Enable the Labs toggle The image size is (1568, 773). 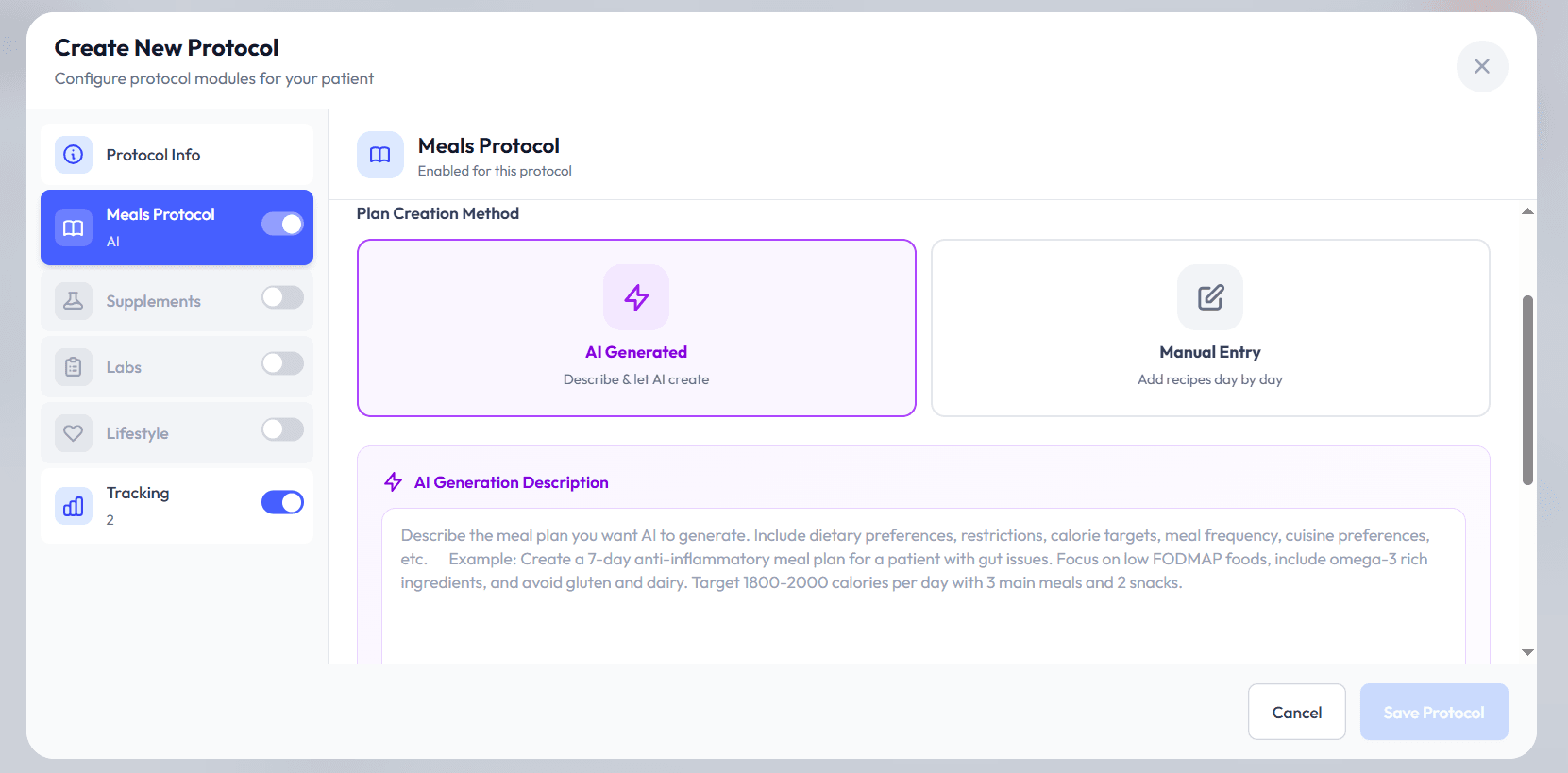(x=281, y=363)
